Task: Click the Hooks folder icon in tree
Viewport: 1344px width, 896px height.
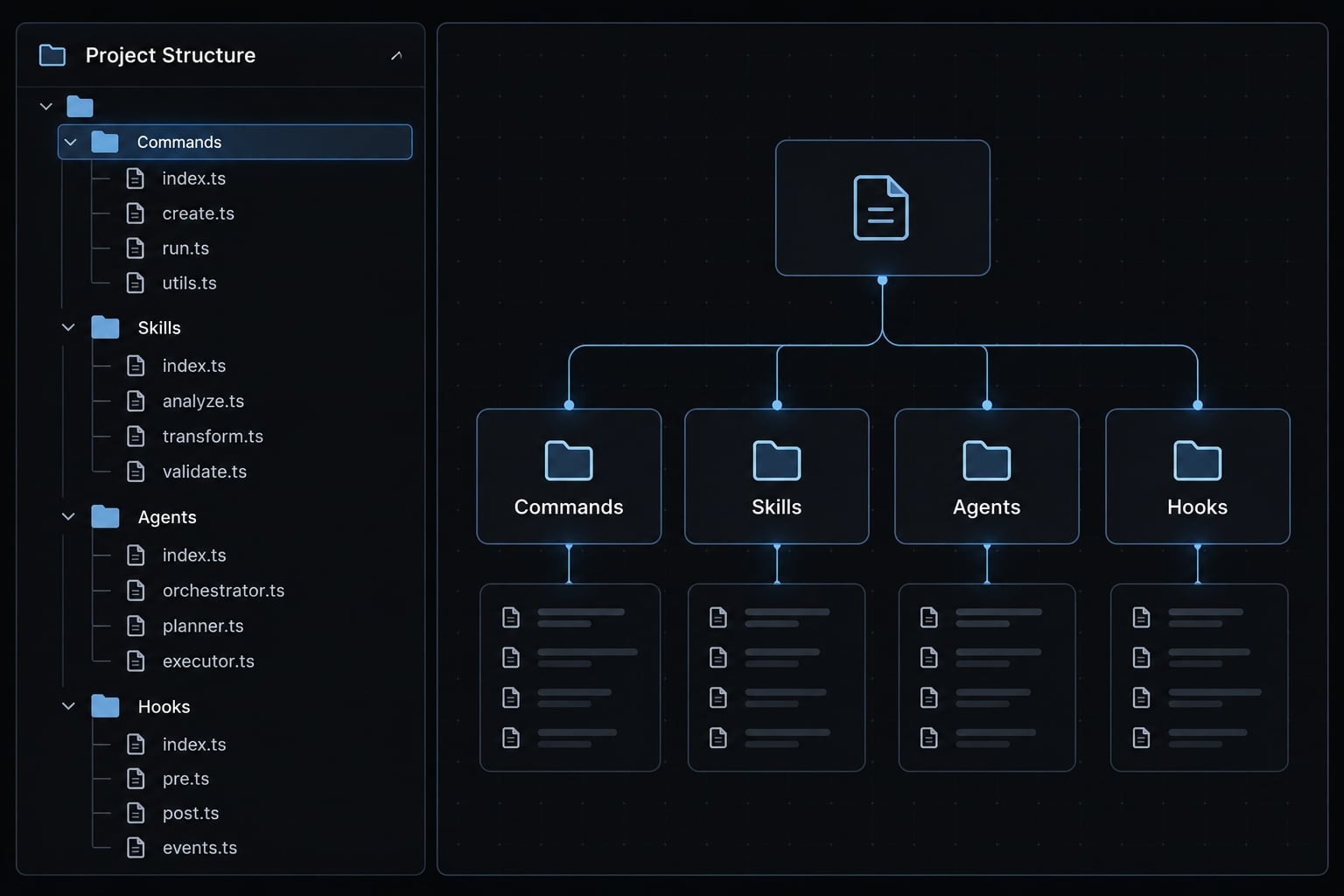Action: pyautogui.click(x=105, y=706)
